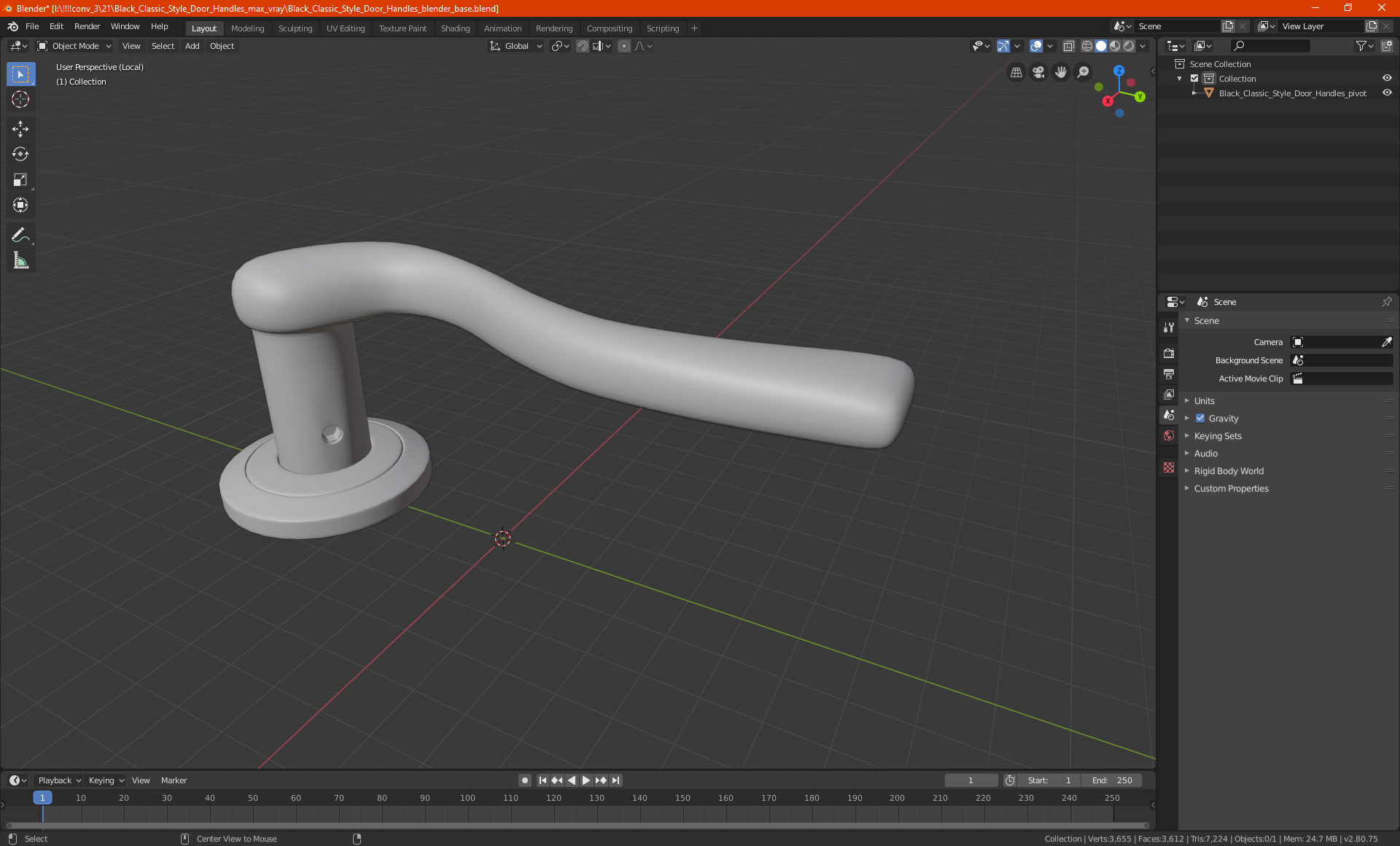Click the pan view hand icon
The image size is (1400, 846).
click(1061, 72)
